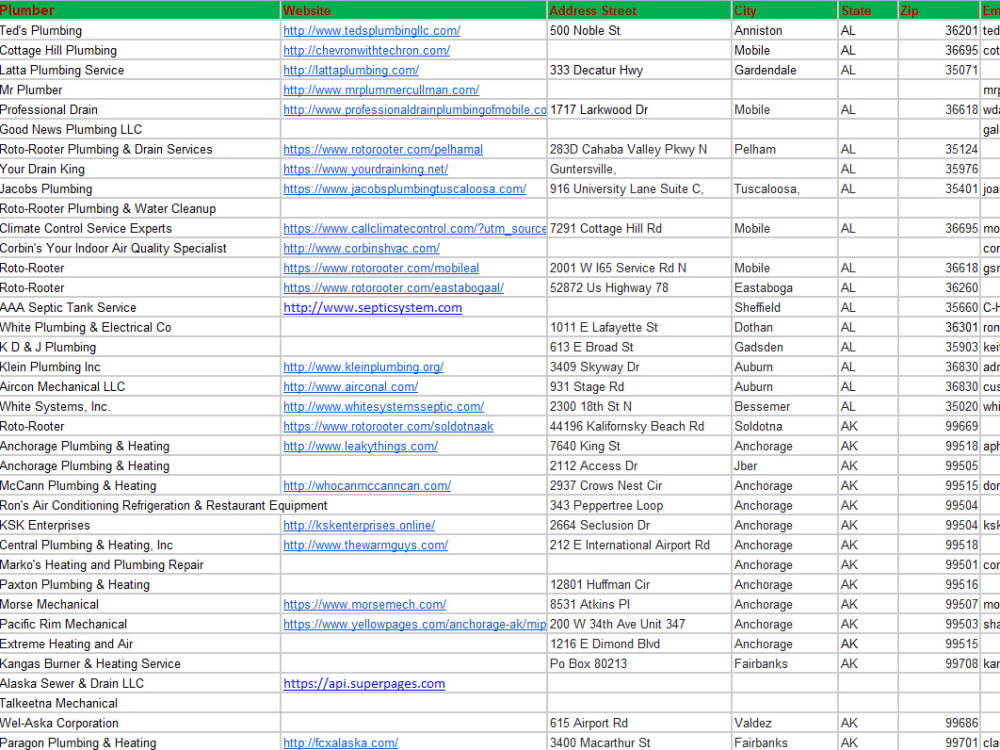Select the zip code 99686 cell

(x=939, y=723)
